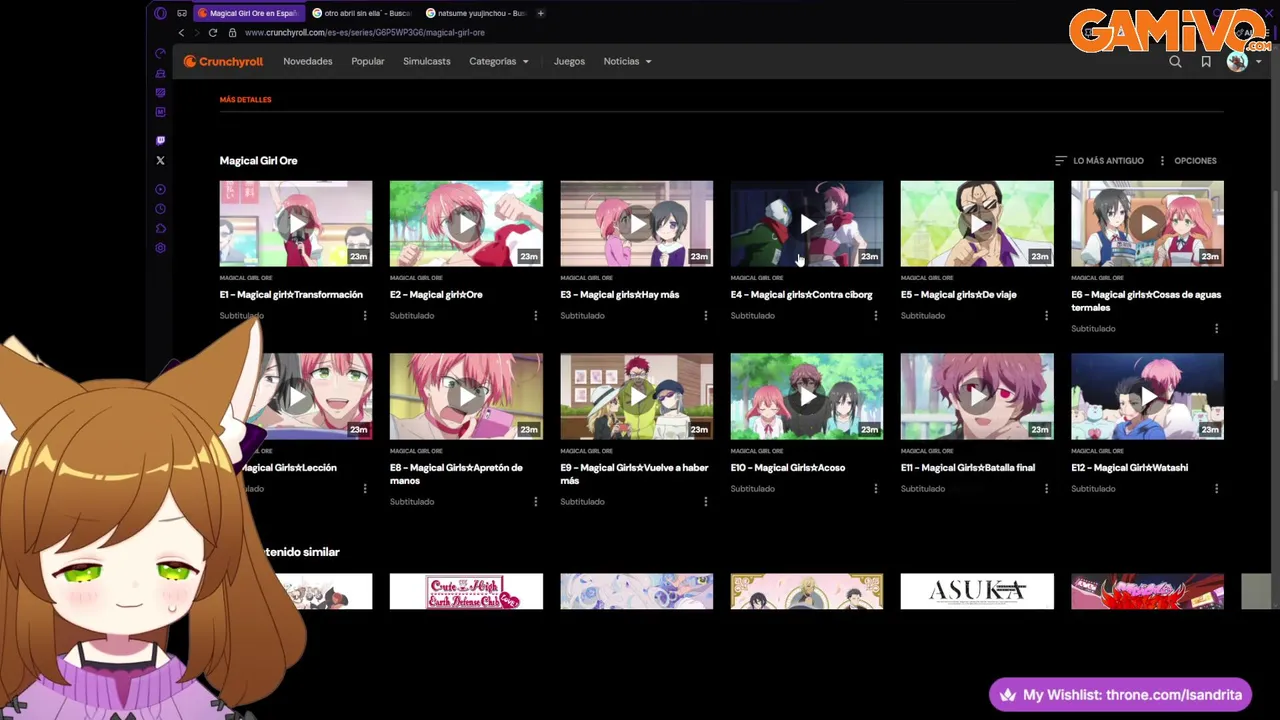Play episode 9 thumbnail

click(x=637, y=397)
